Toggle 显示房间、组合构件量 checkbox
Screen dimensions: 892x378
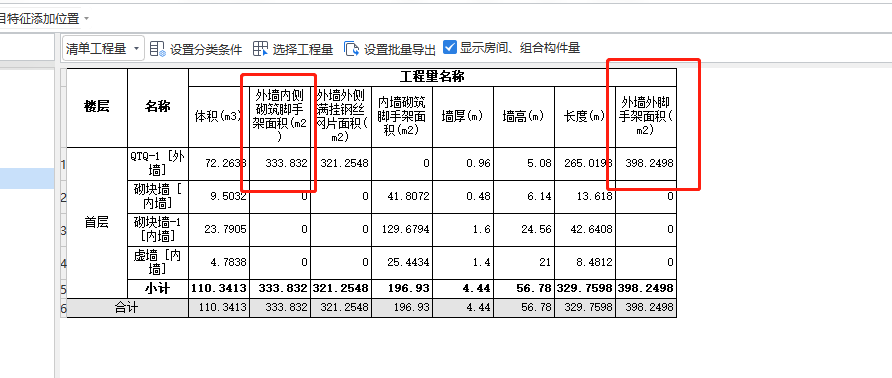[x=449, y=48]
